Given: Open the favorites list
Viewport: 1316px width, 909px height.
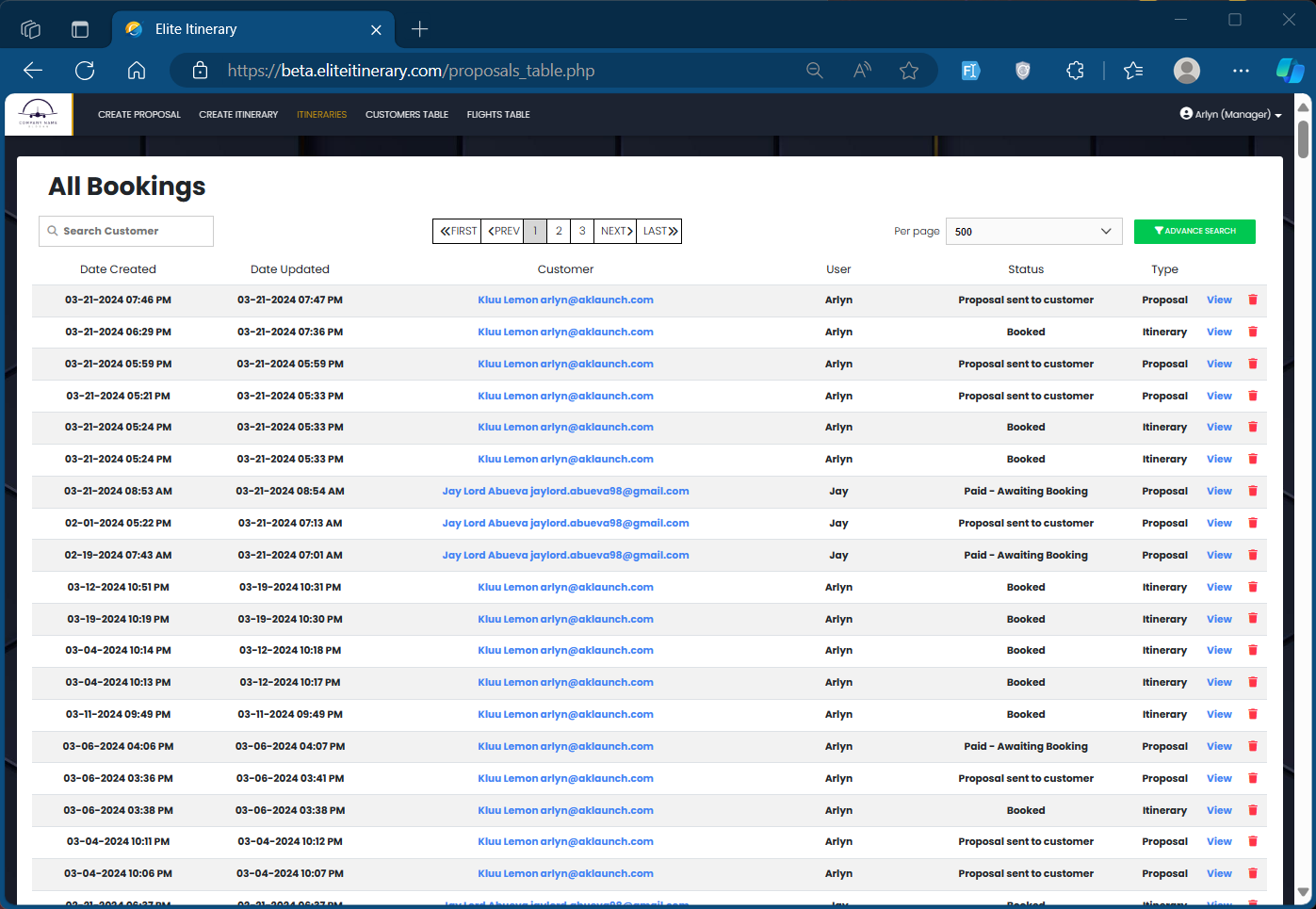Looking at the screenshot, I should coord(1133,71).
